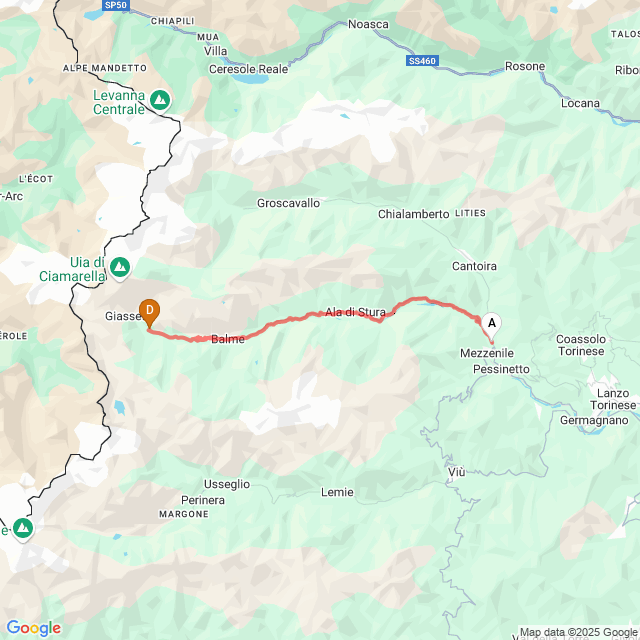Click the mountain peak icon in bottom-left corner
The image size is (640, 640).
click(23, 529)
